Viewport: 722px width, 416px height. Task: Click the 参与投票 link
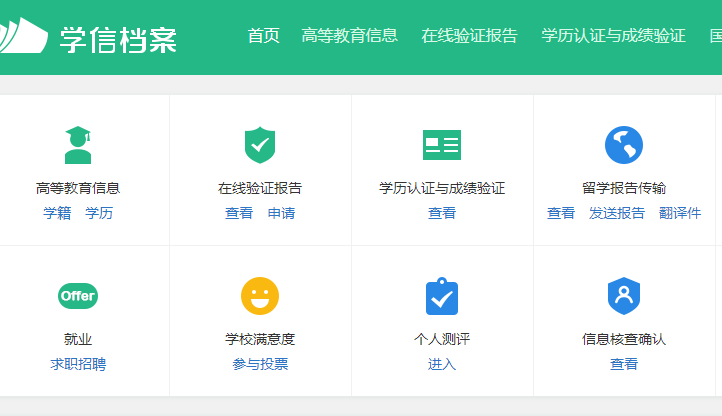(260, 364)
